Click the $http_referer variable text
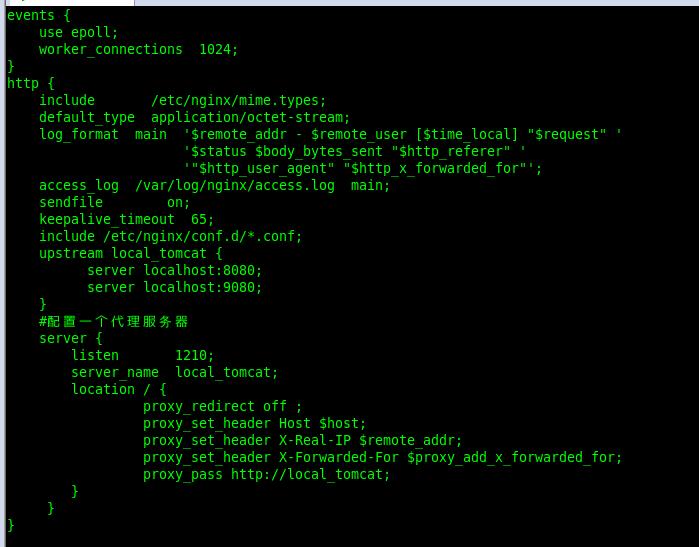The height and width of the screenshot is (547, 699). pyautogui.click(x=450, y=151)
